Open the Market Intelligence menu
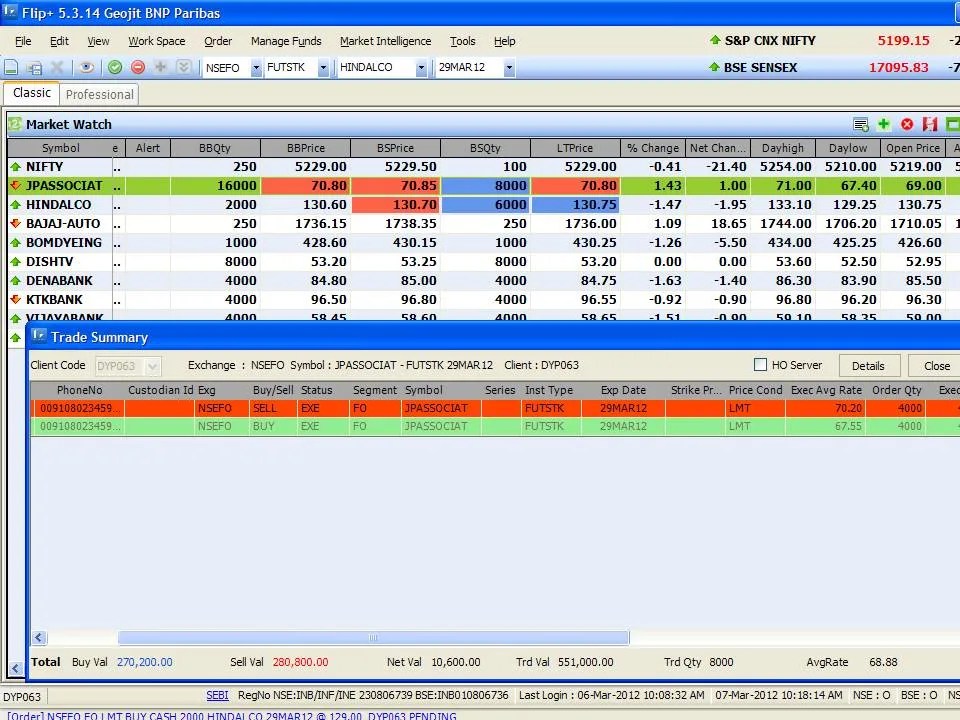 point(386,41)
